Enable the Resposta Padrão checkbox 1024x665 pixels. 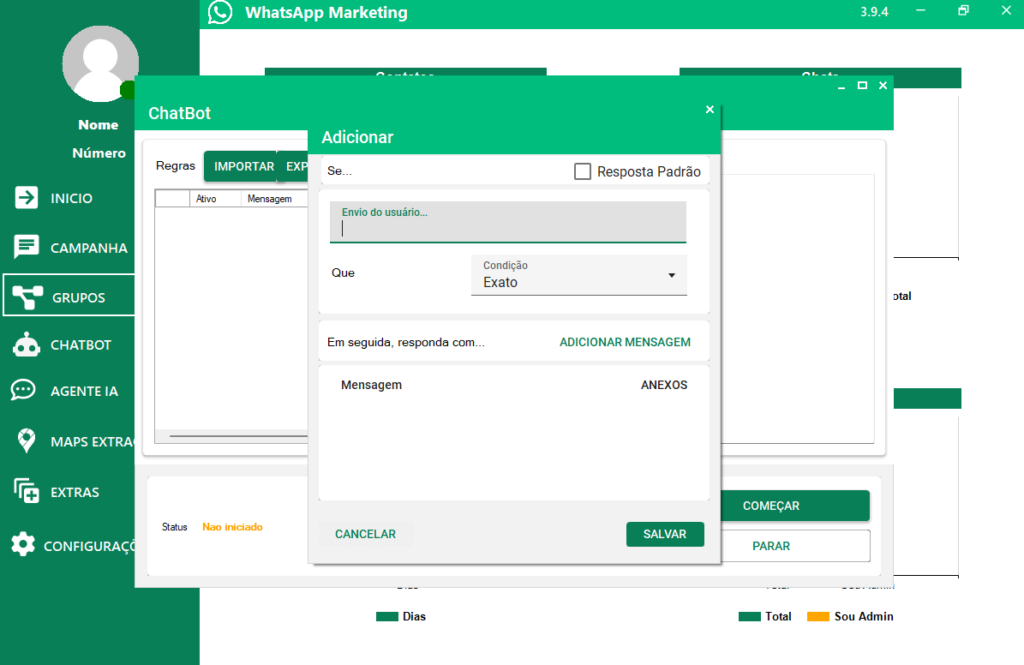[x=583, y=172]
